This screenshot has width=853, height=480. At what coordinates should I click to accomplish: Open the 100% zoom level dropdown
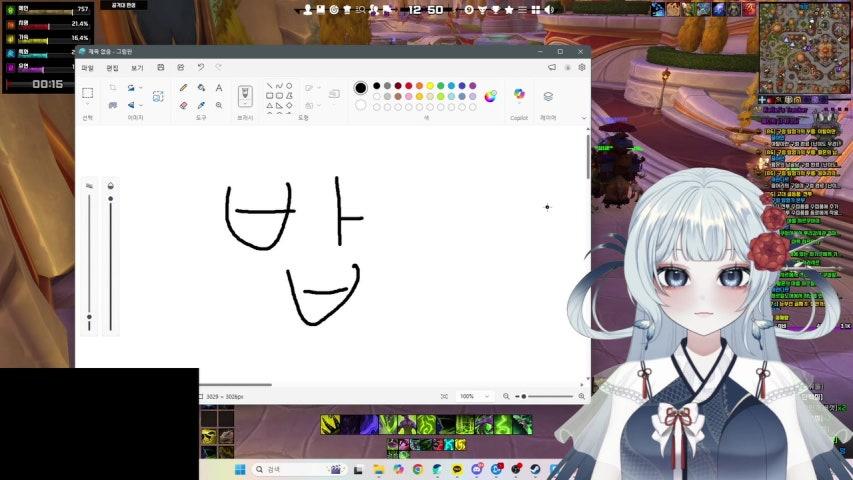coord(474,396)
